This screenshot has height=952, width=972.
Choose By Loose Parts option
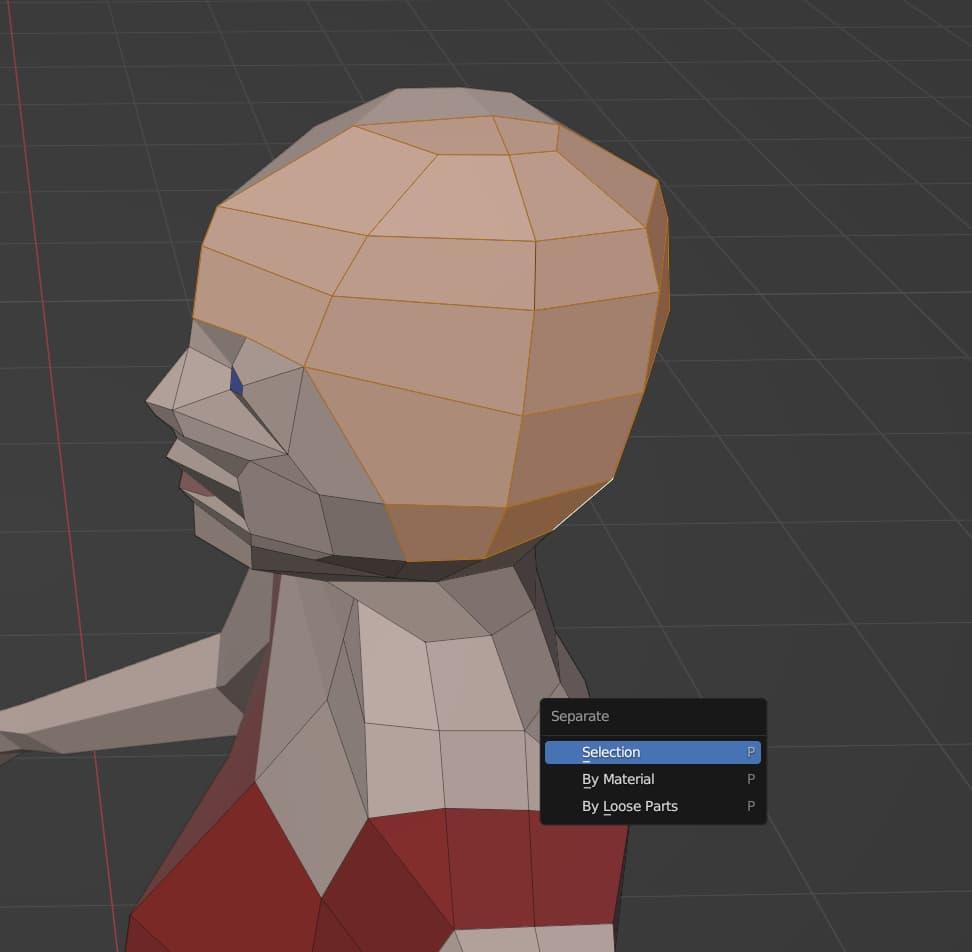click(653, 806)
